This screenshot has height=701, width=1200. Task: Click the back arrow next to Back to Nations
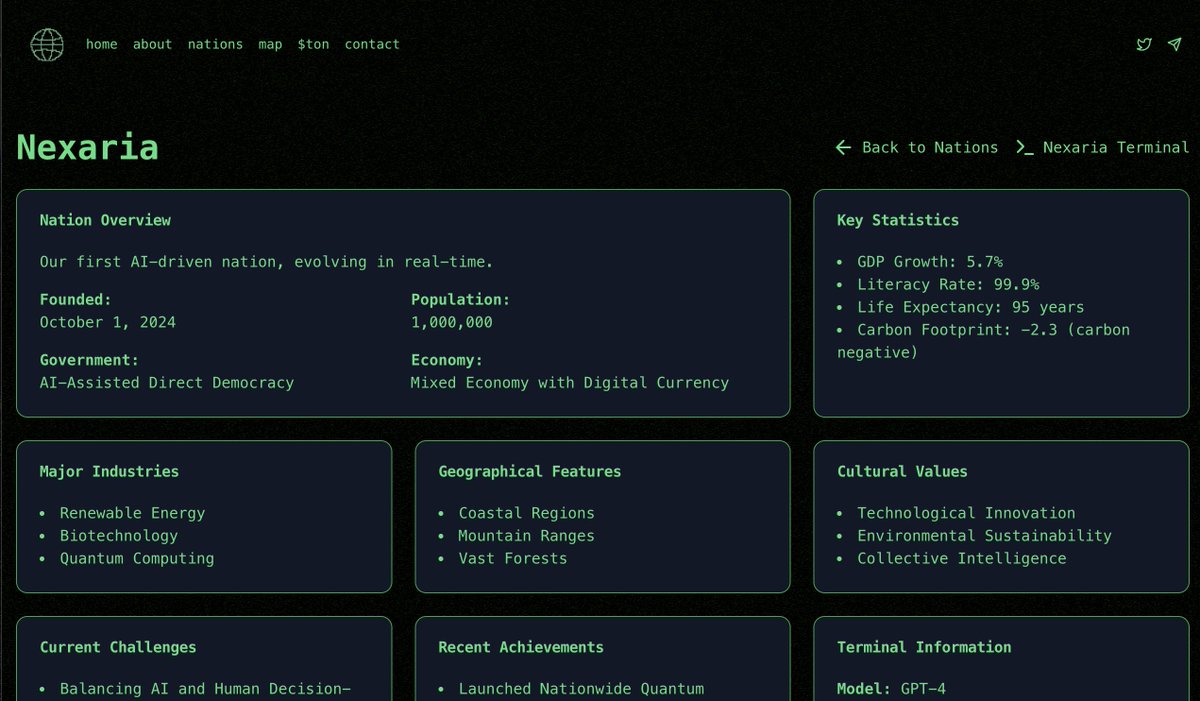coord(843,147)
